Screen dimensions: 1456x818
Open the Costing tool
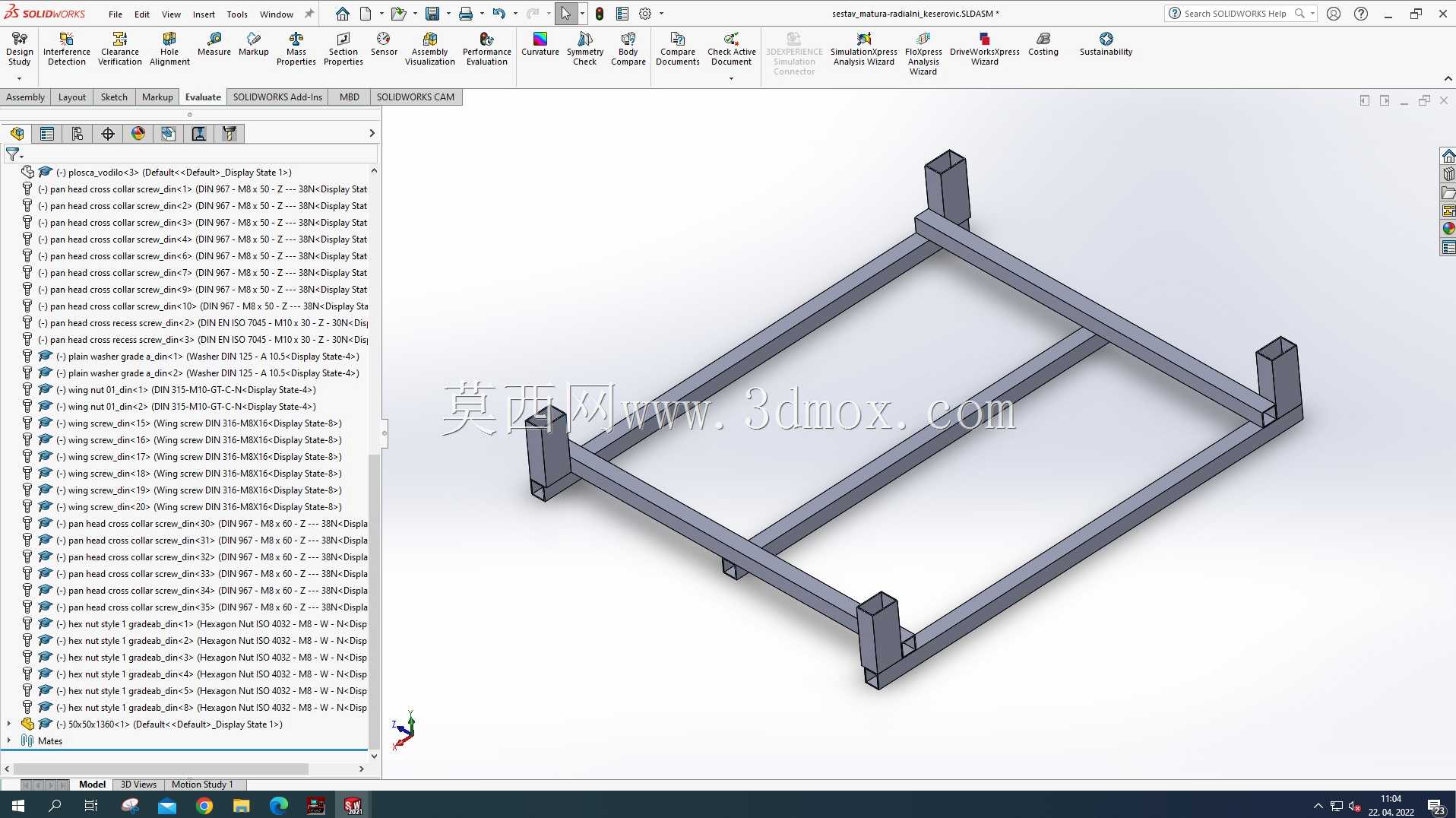pos(1043,44)
